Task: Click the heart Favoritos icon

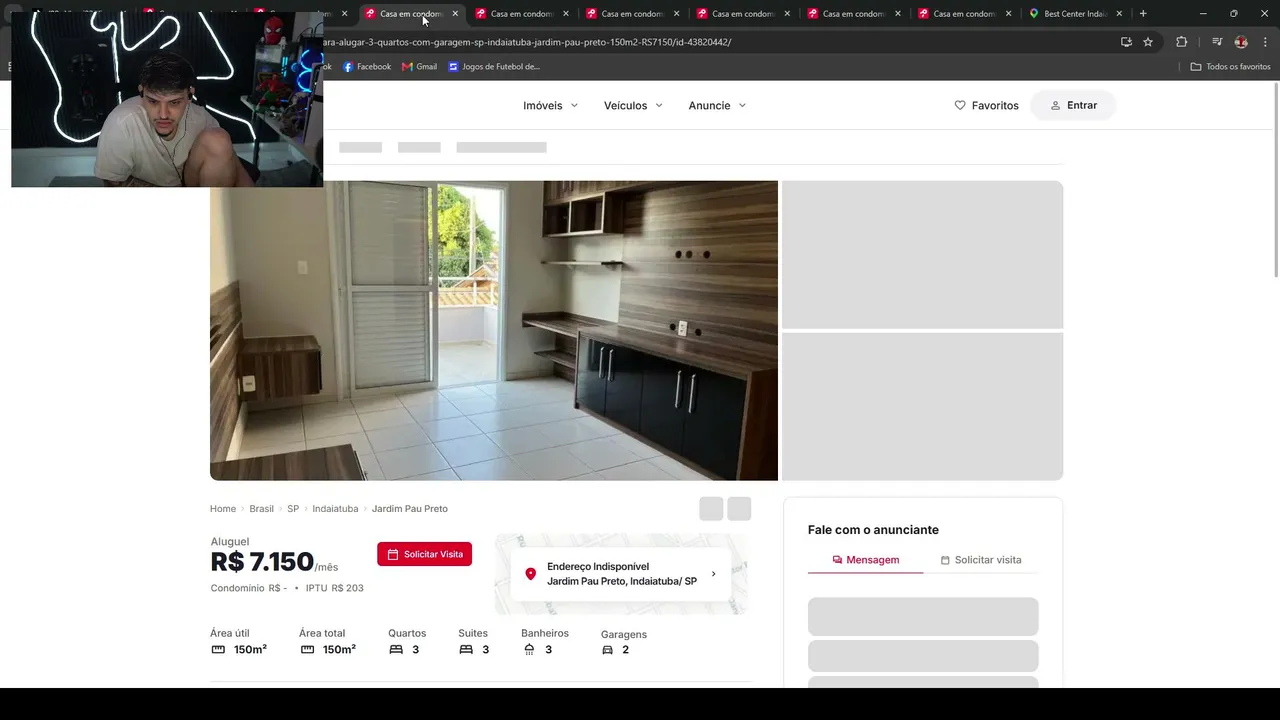Action: click(960, 105)
